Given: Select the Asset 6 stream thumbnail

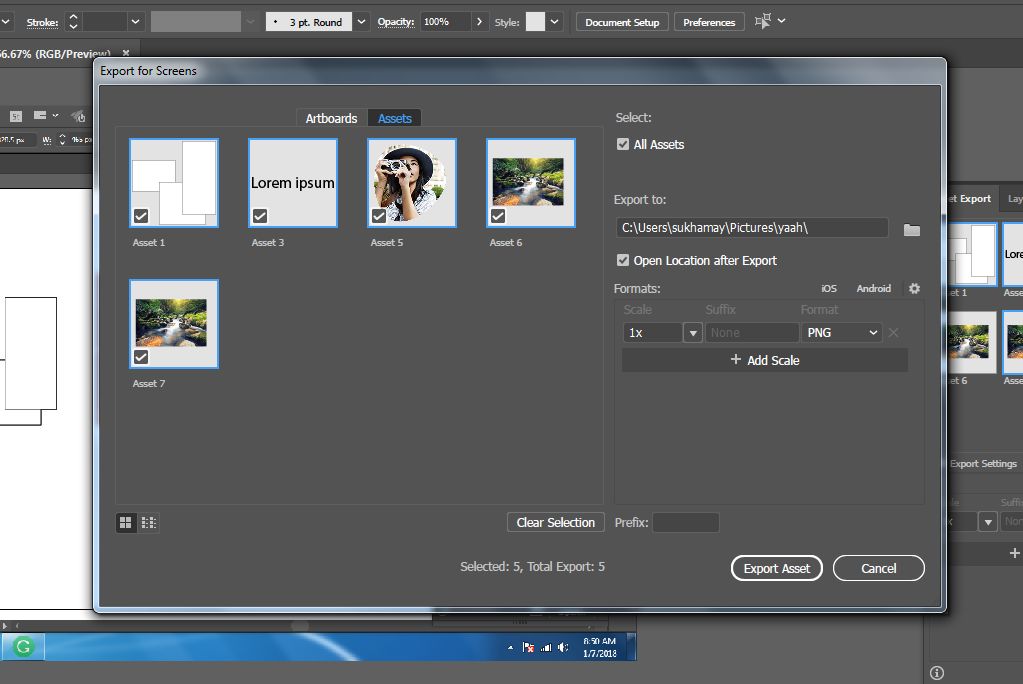Looking at the screenshot, I should click(531, 183).
